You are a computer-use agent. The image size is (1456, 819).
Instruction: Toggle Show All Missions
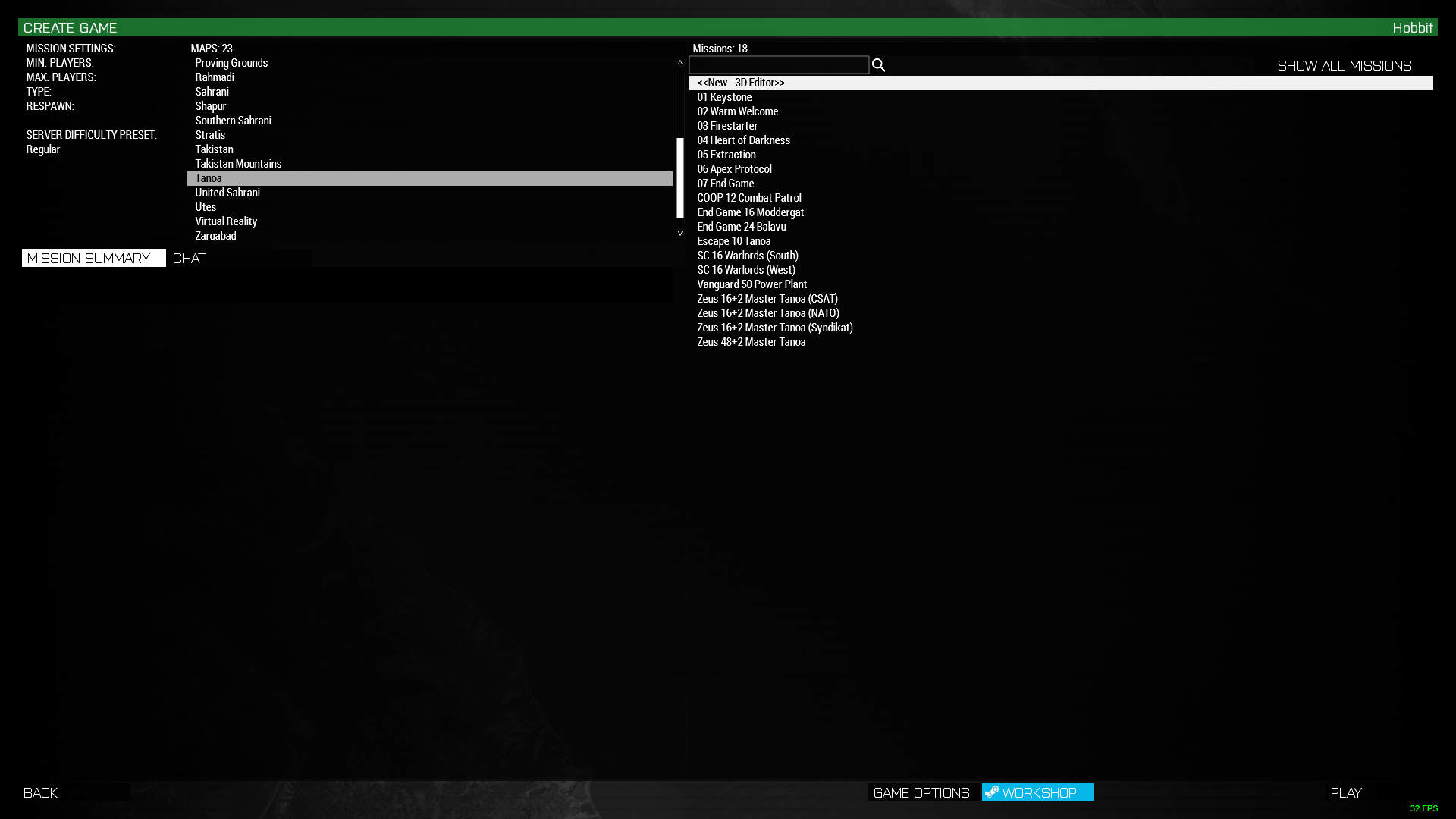point(1344,66)
